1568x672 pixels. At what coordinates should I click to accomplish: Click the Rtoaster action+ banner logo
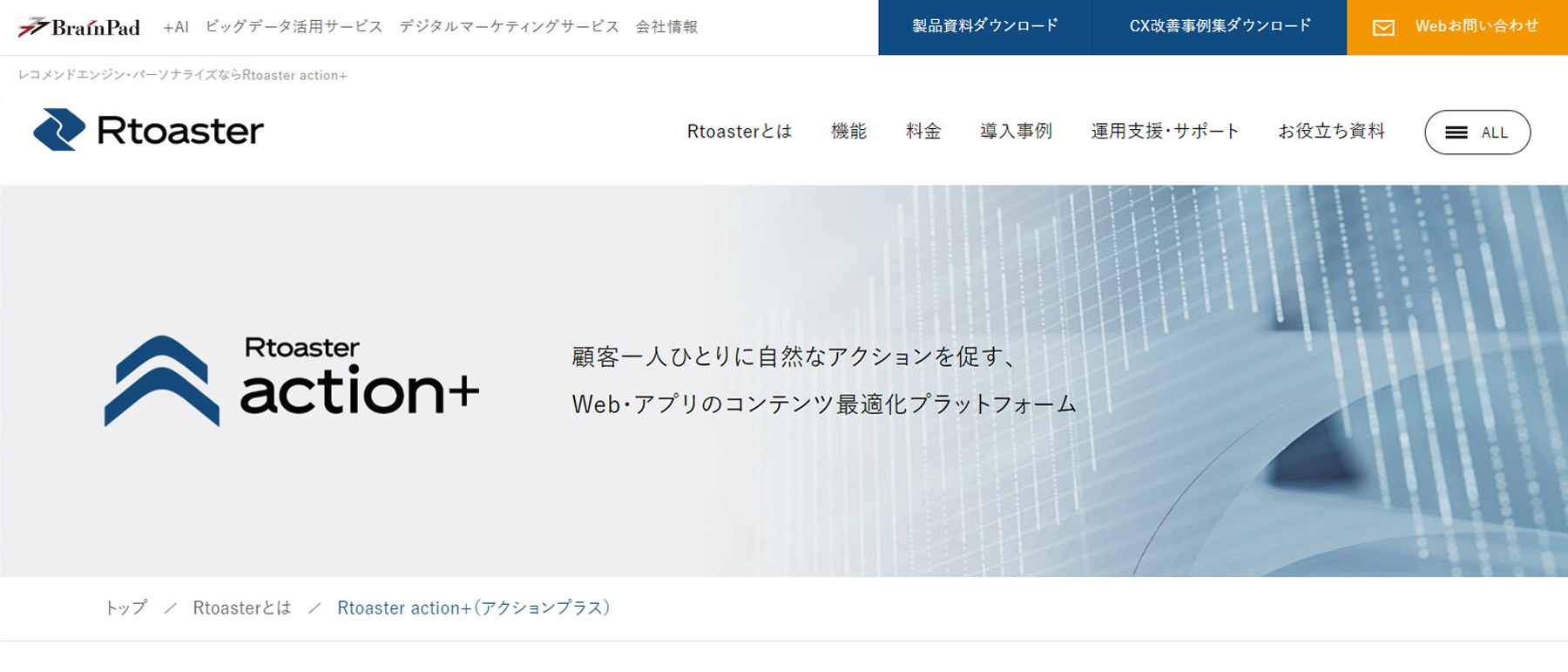pyautogui.click(x=292, y=381)
